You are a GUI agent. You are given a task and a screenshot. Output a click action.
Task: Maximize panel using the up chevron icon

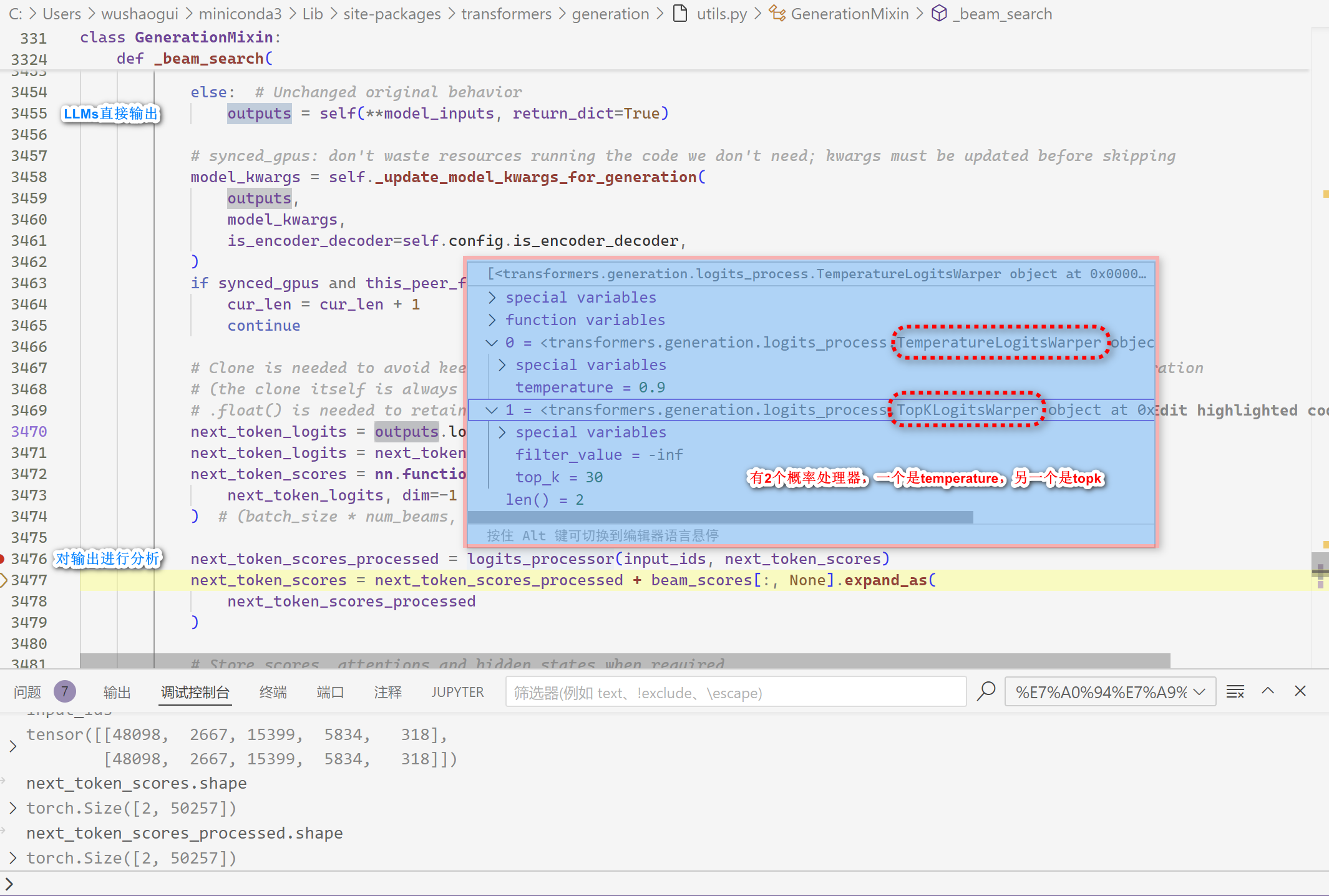point(1267,691)
